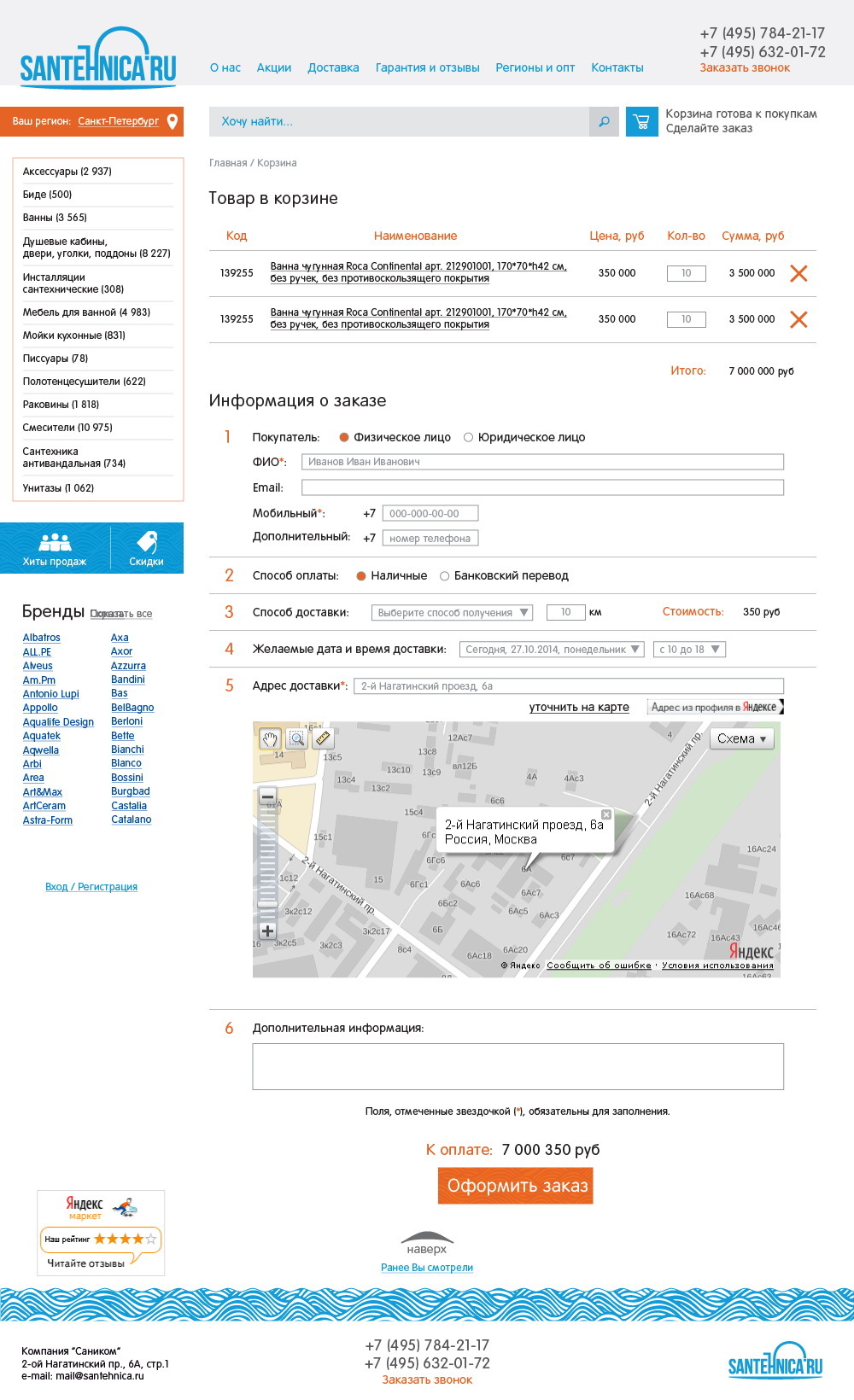Open the Схема map type dropdown

742,738
